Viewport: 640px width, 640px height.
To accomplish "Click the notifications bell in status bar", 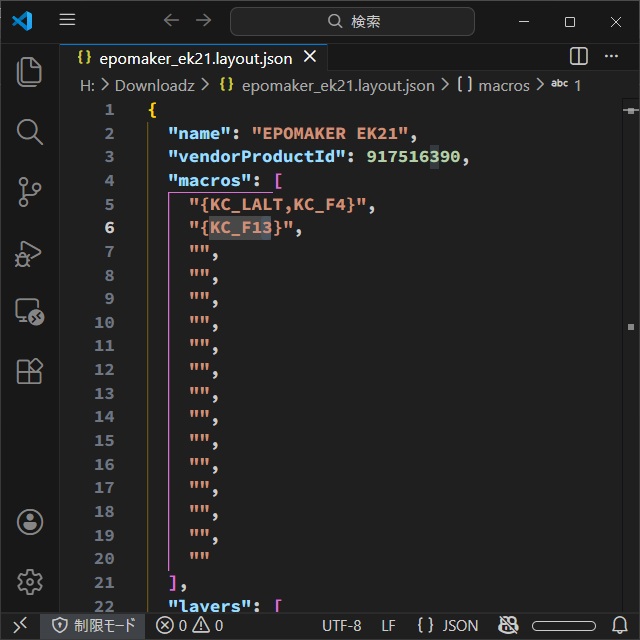I will tap(619, 626).
